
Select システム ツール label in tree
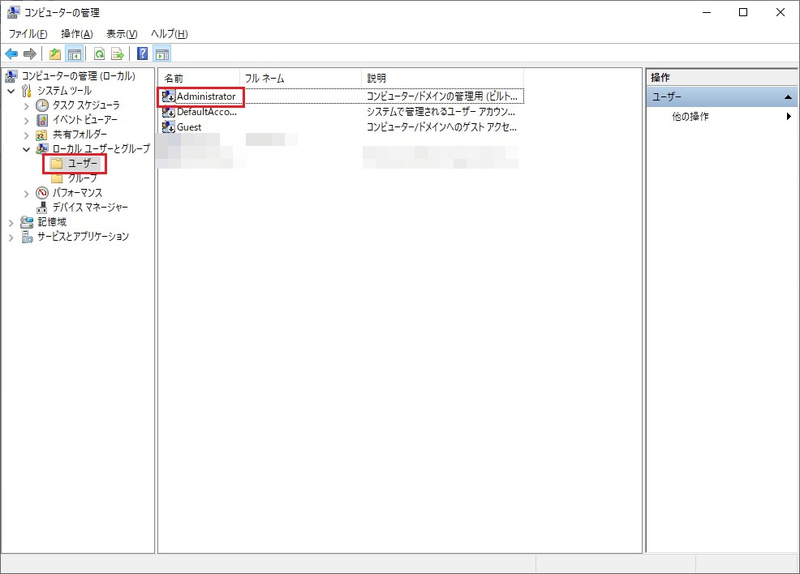tap(64, 91)
